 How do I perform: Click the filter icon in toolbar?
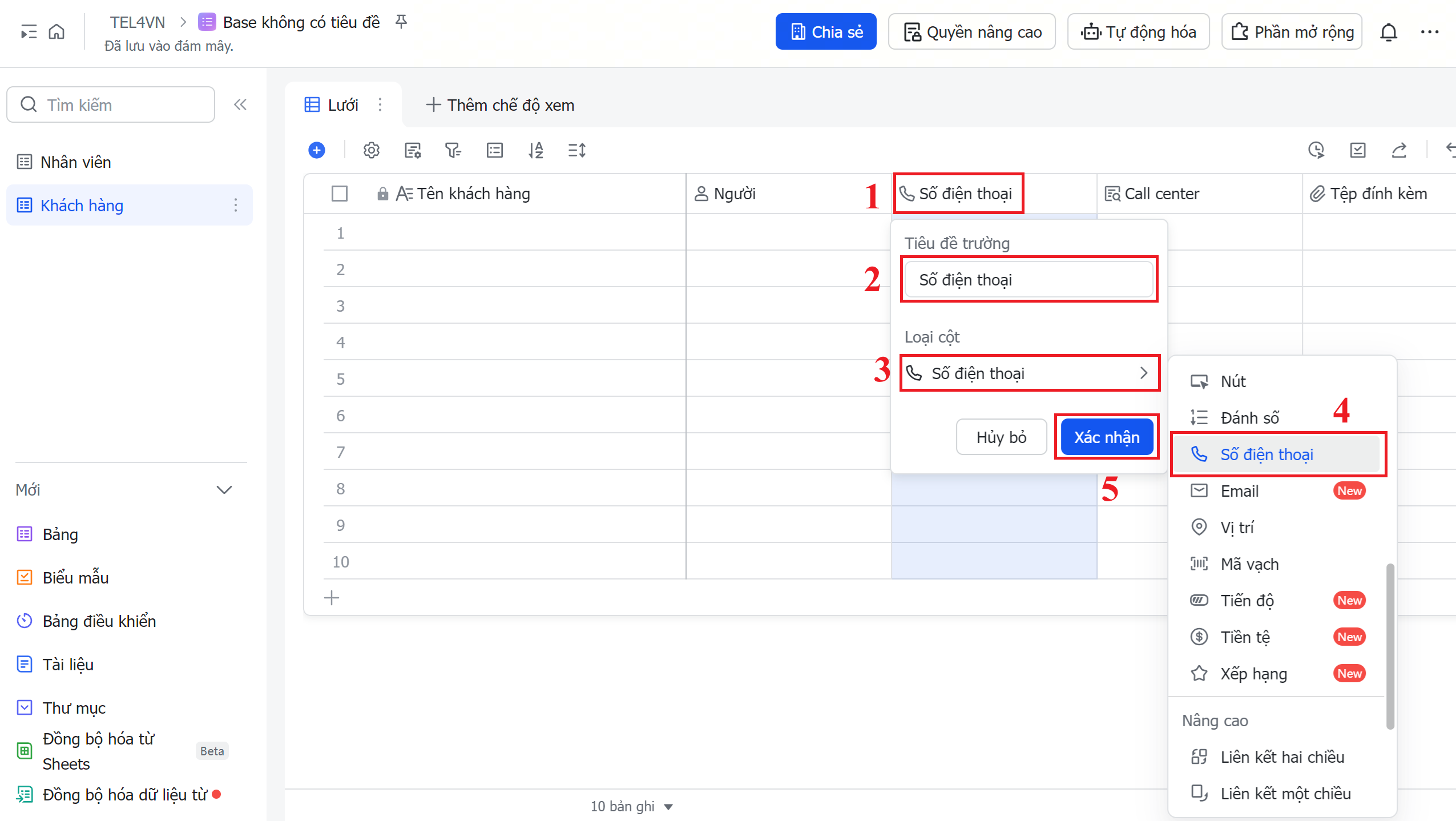453,150
